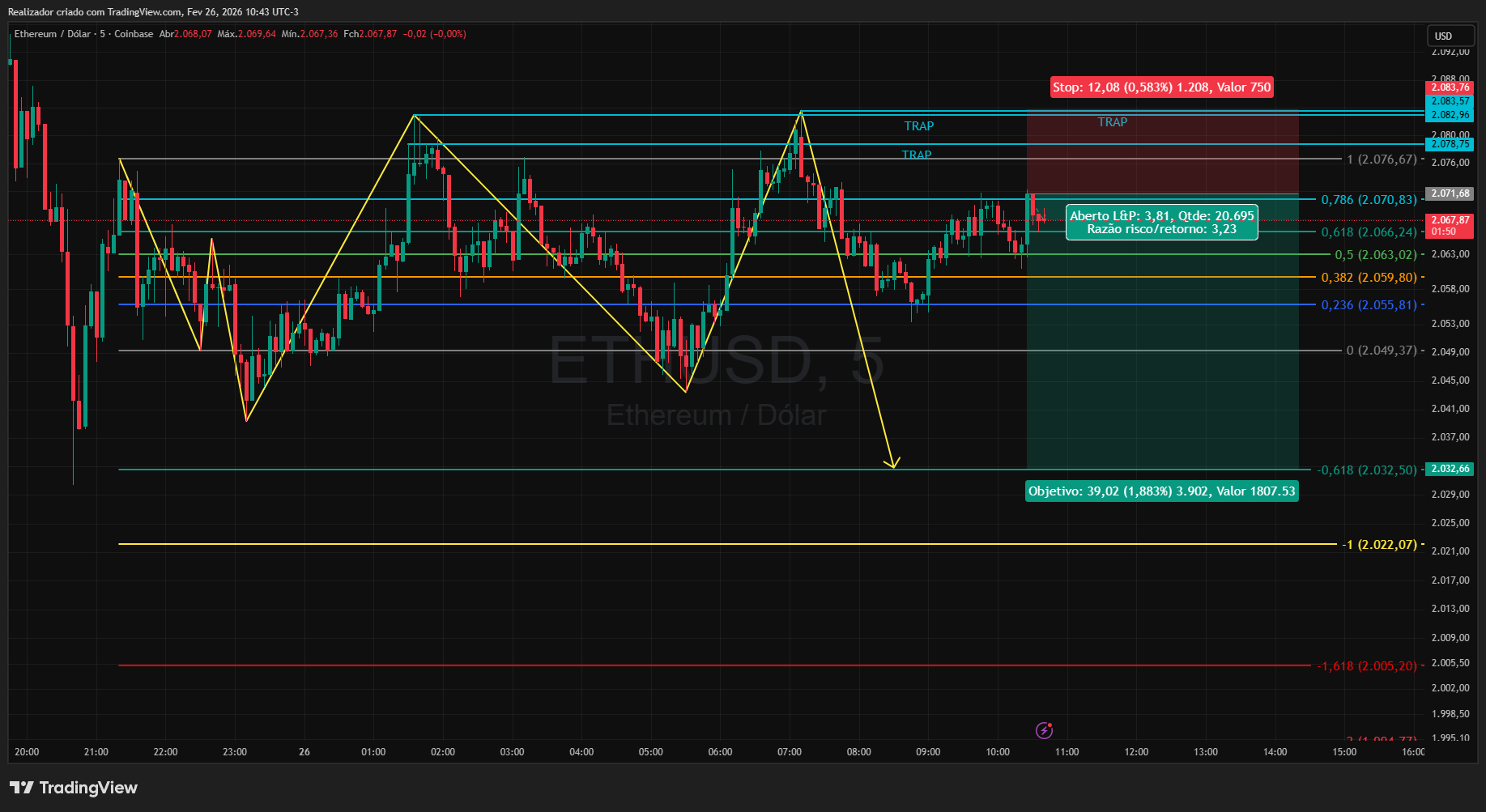Screen dimensions: 1486x812
Task: Click the Abr 2.068,07 open value
Action: coord(185,34)
